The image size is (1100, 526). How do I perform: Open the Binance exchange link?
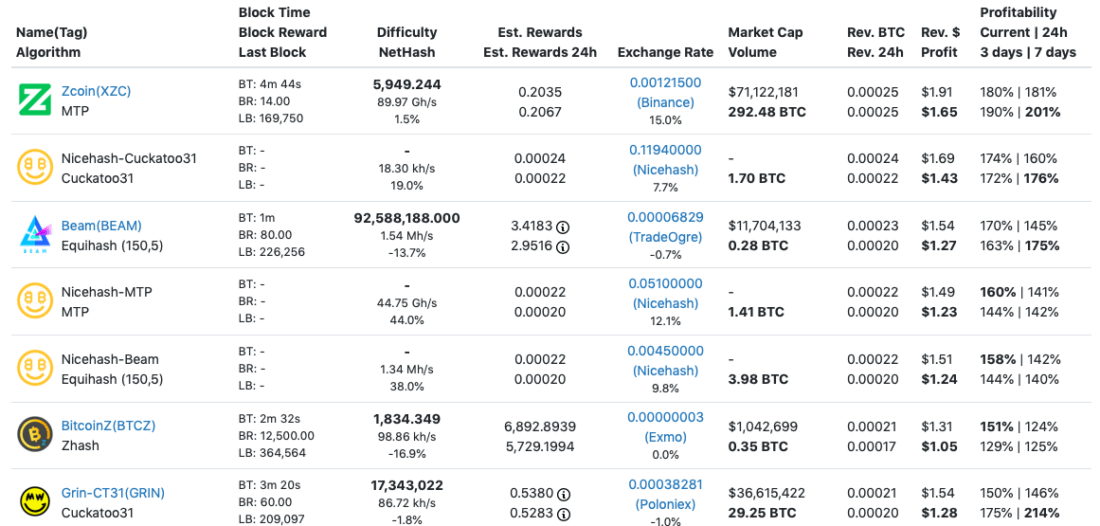point(665,102)
